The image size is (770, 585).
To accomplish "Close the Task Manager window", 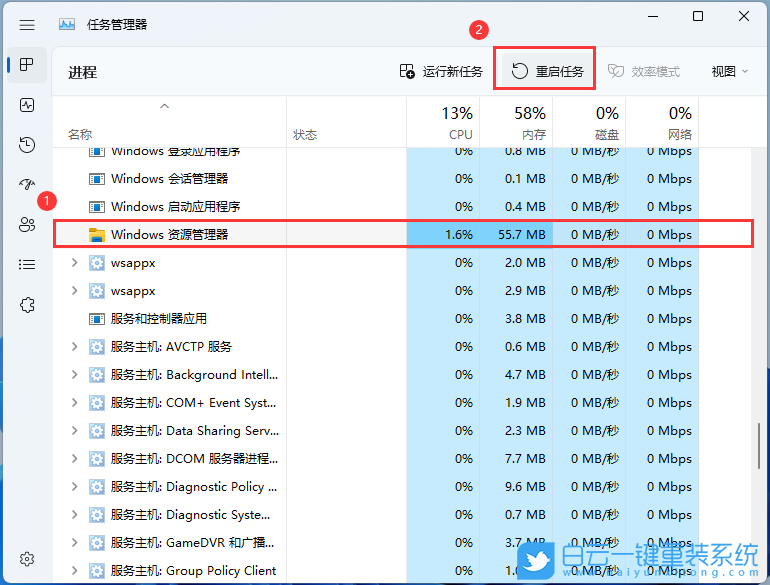I will click(743, 16).
